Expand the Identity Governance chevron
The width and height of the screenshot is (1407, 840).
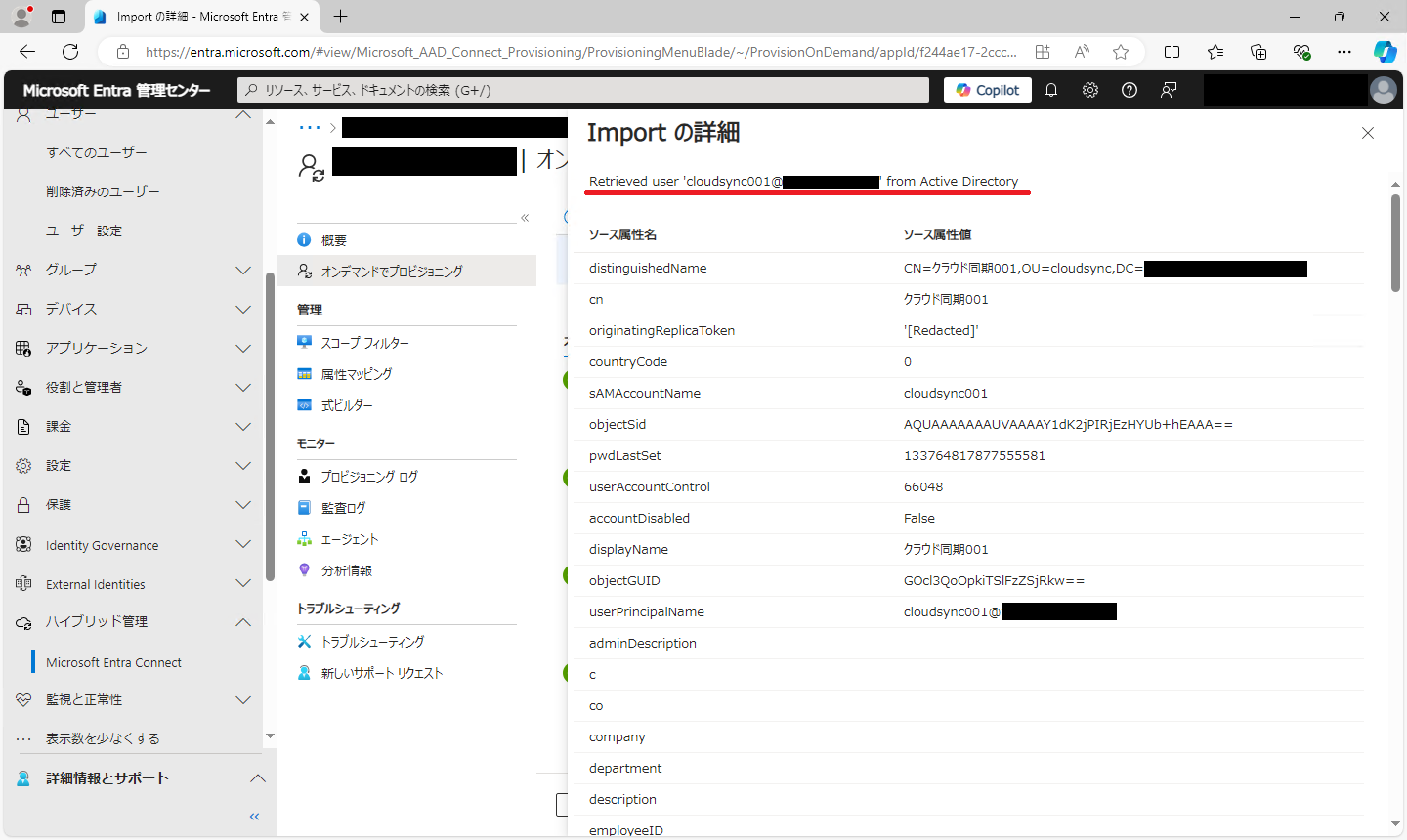243,545
